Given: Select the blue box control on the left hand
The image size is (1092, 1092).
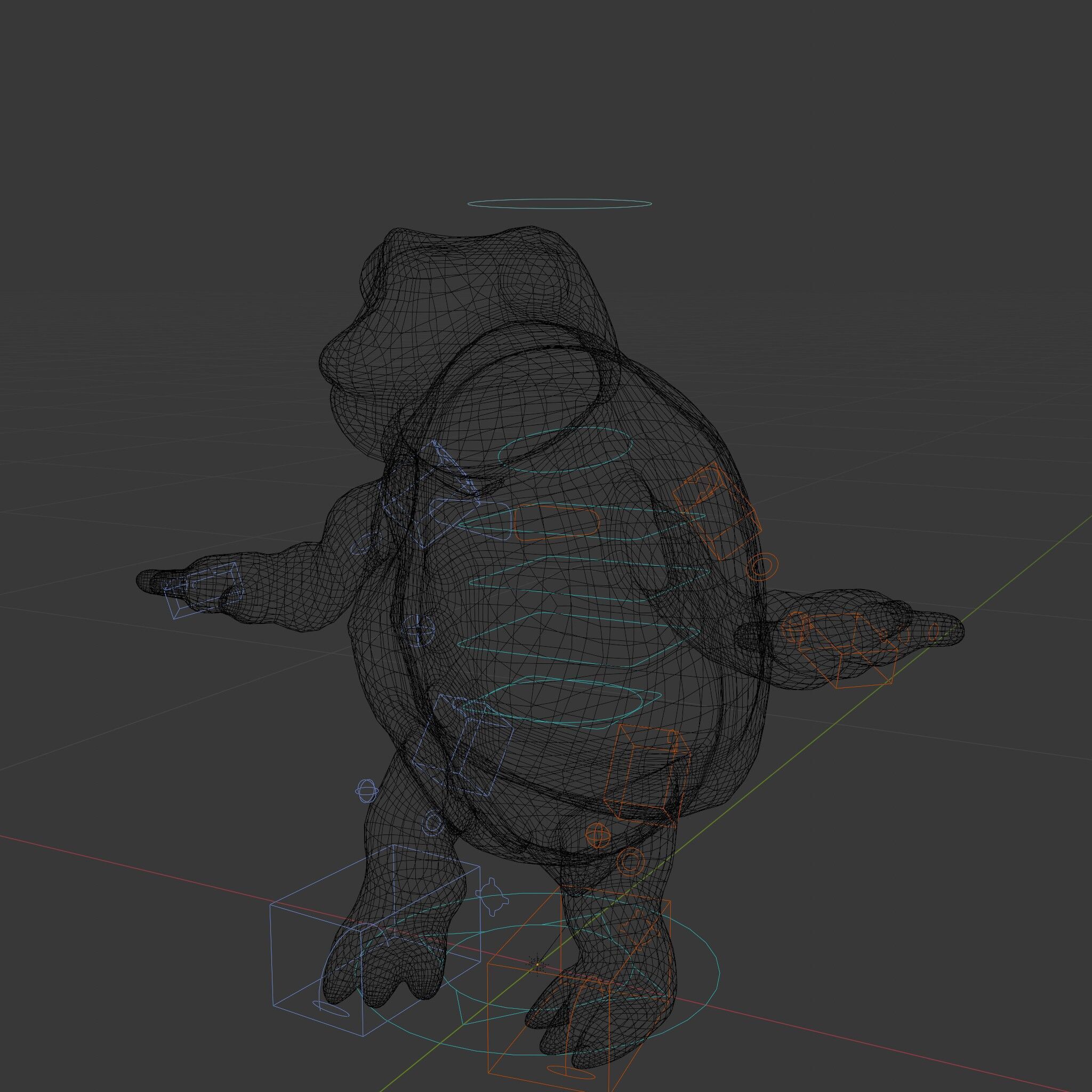Looking at the screenshot, I should coord(203,590).
